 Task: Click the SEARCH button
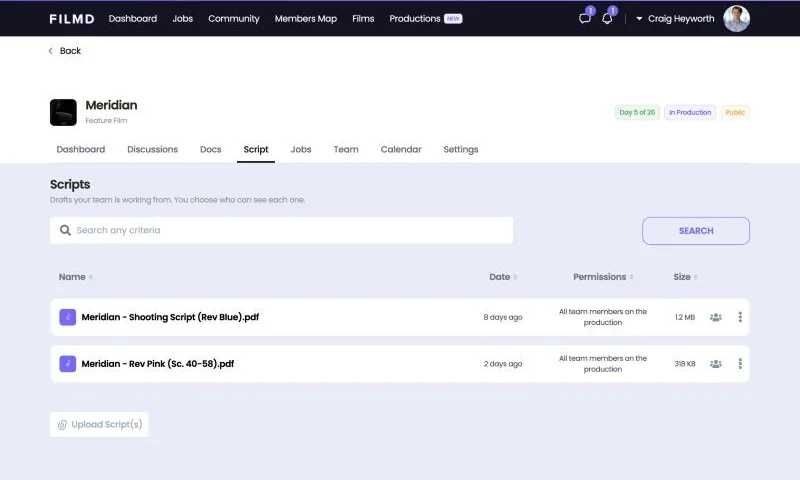pos(696,231)
